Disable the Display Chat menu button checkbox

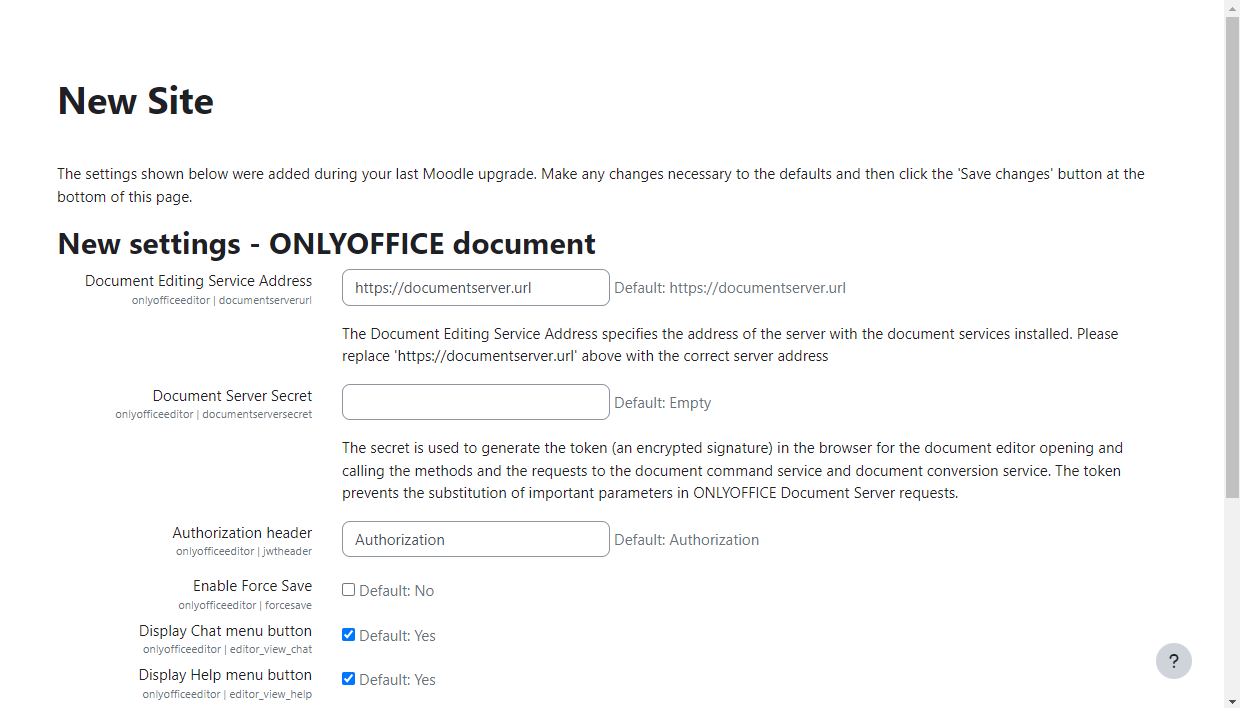[x=348, y=634]
